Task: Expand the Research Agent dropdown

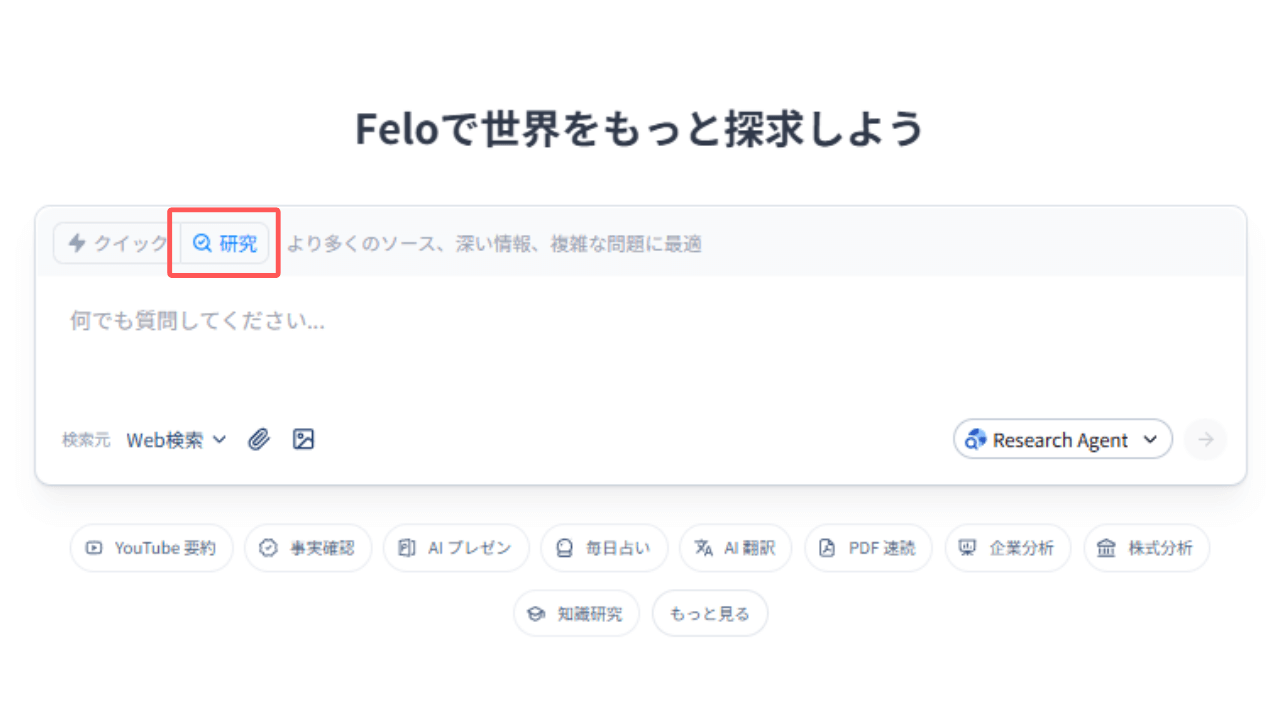Action: pos(1063,439)
